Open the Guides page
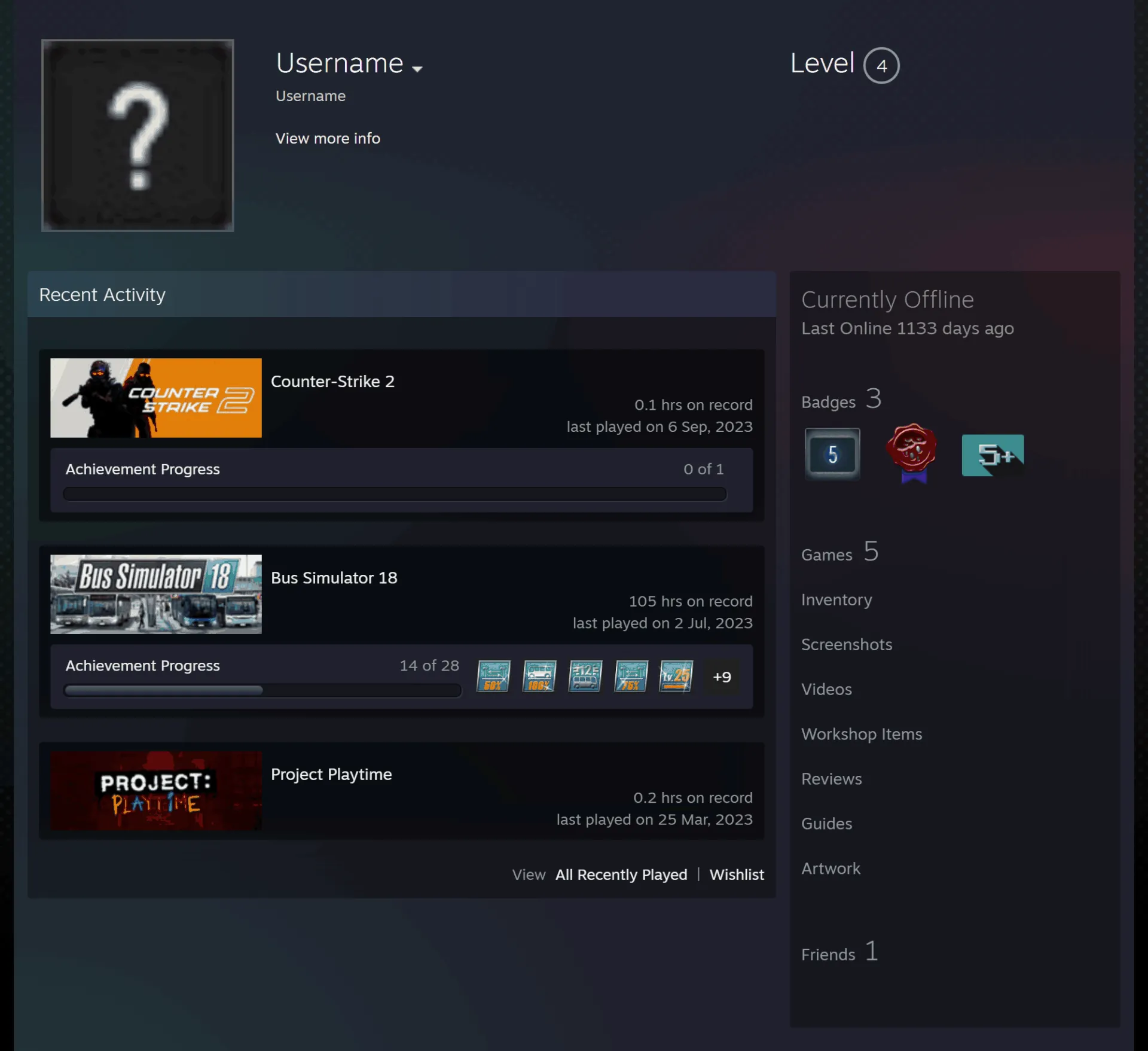 826,824
